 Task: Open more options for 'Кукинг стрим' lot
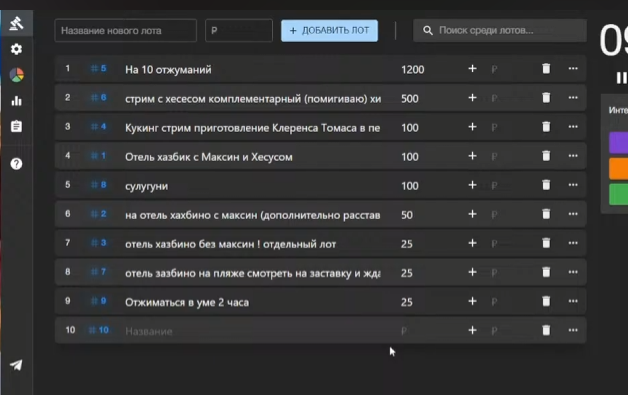(x=573, y=127)
